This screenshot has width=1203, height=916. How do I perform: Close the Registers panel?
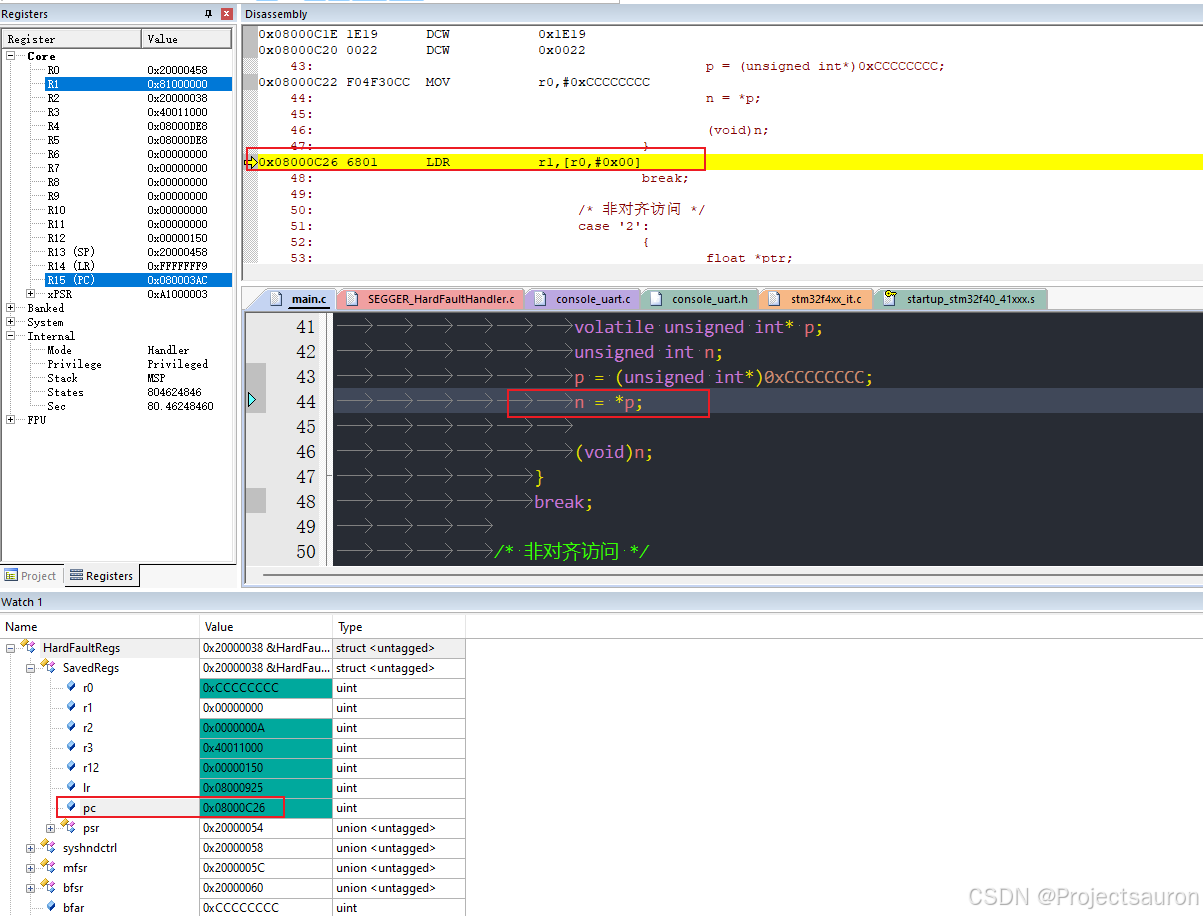tap(227, 14)
